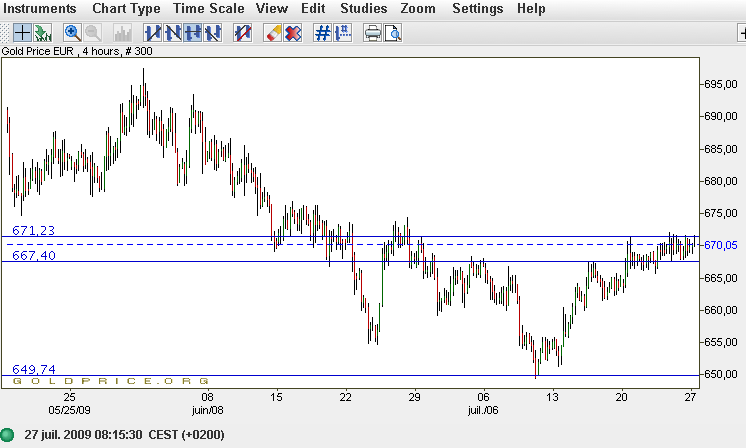
Task: Click the green connection status indicator
Action: [x=8, y=435]
